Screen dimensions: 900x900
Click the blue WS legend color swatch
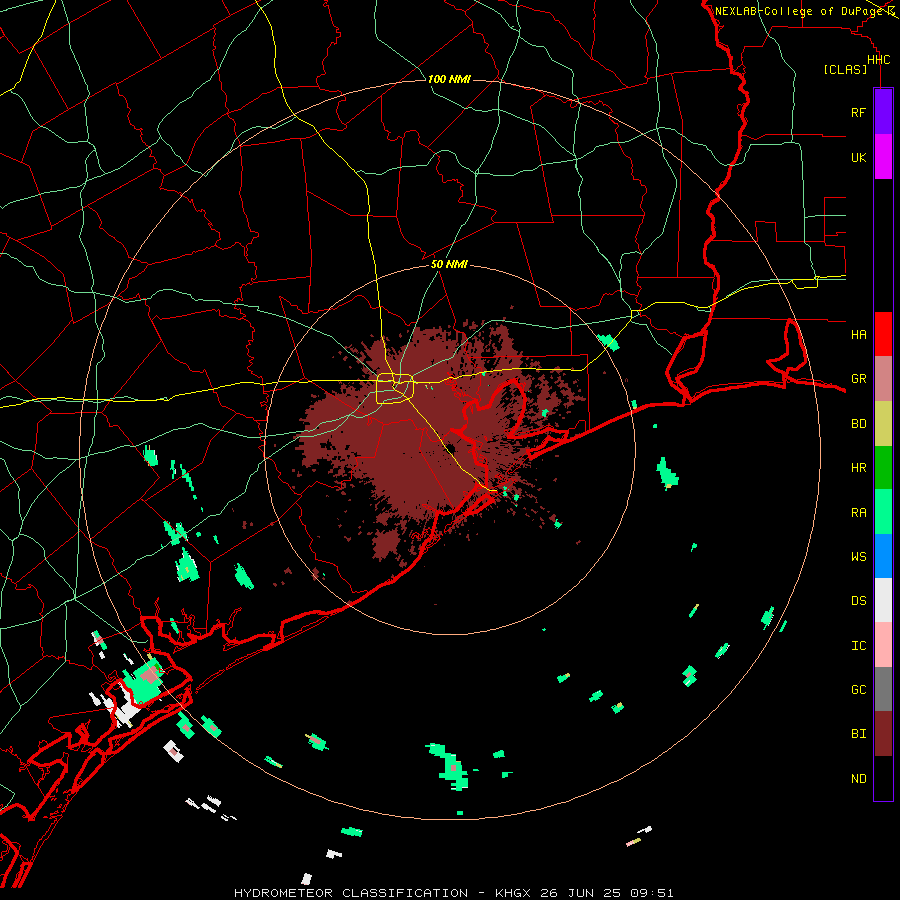coord(883,556)
